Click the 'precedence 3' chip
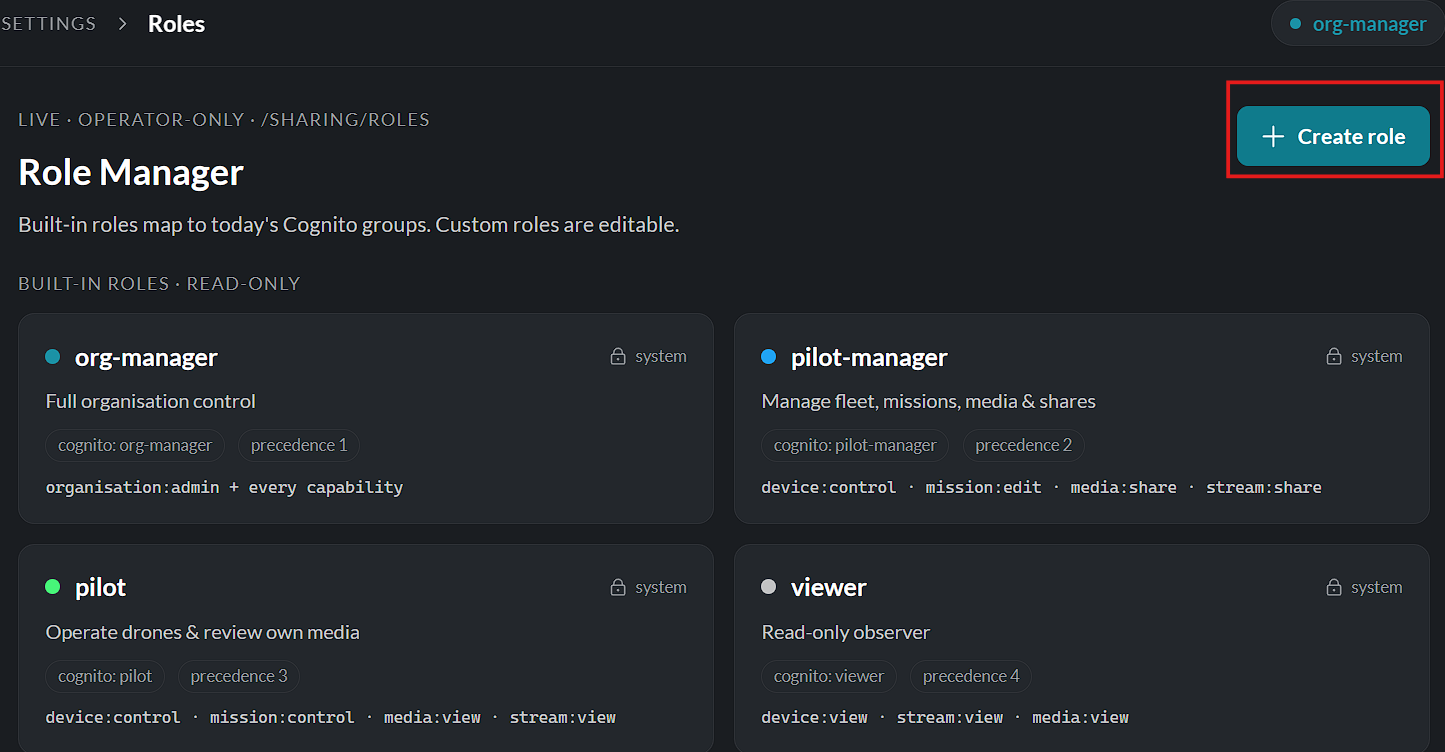 pyautogui.click(x=239, y=676)
